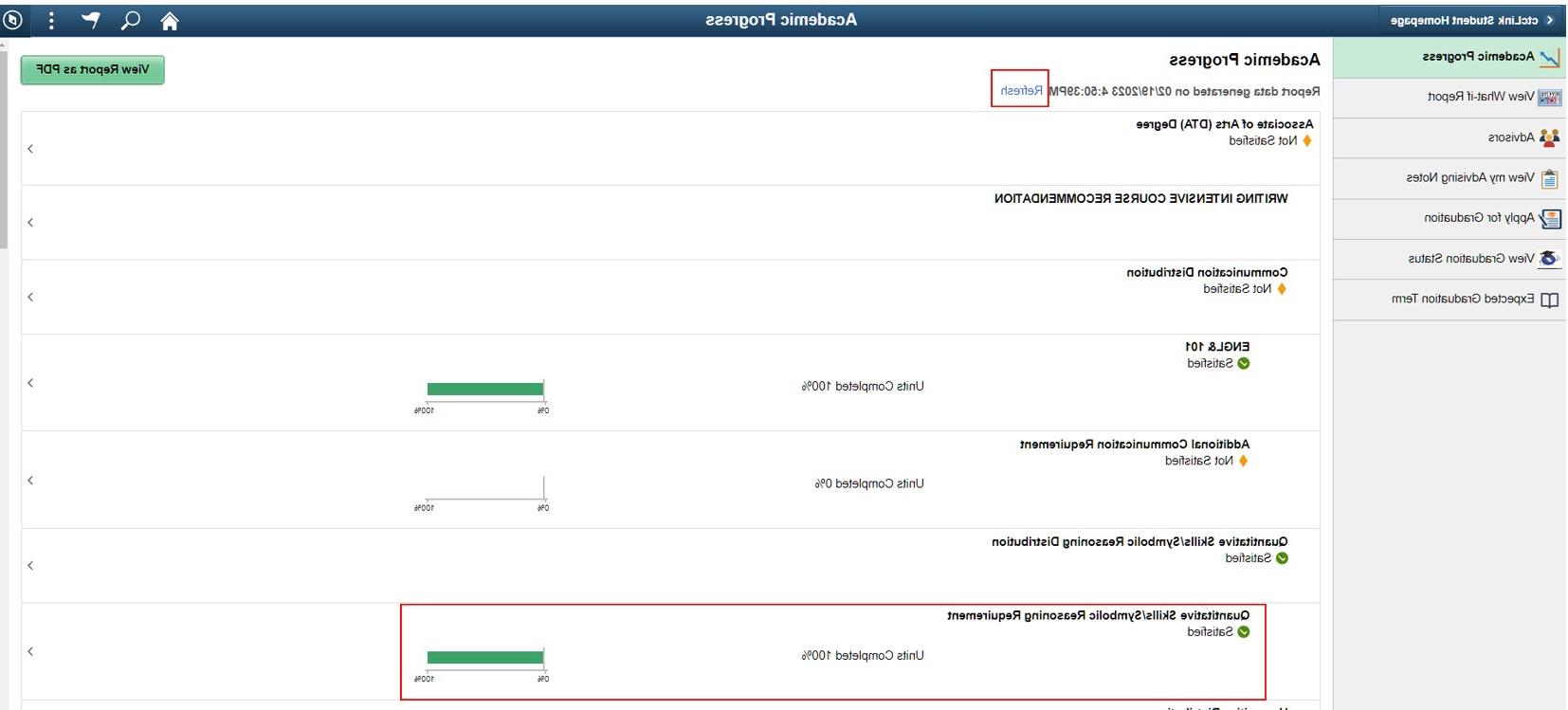Expand the Associate of Arts (DTA) Degree row chevron
1568x710 pixels.
point(30,149)
